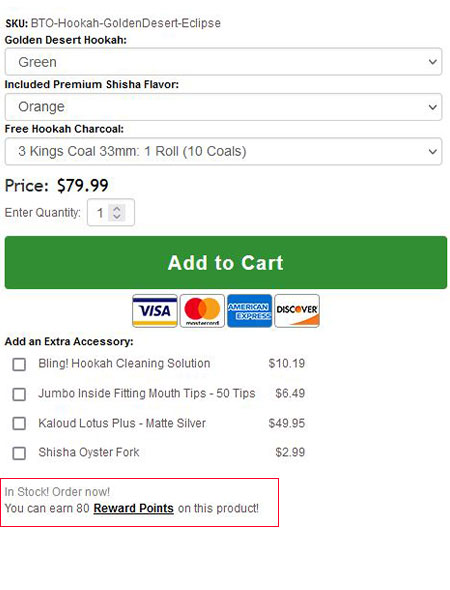Open the Golden Desert Hookah color dropdown
Viewport: 450px width, 590px height.
pyautogui.click(x=223, y=62)
